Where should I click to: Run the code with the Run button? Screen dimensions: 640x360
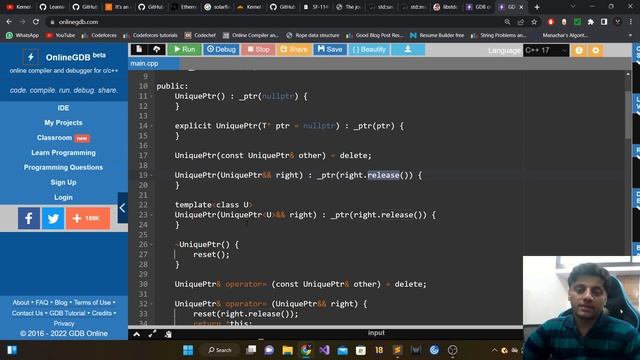pyautogui.click(x=184, y=49)
